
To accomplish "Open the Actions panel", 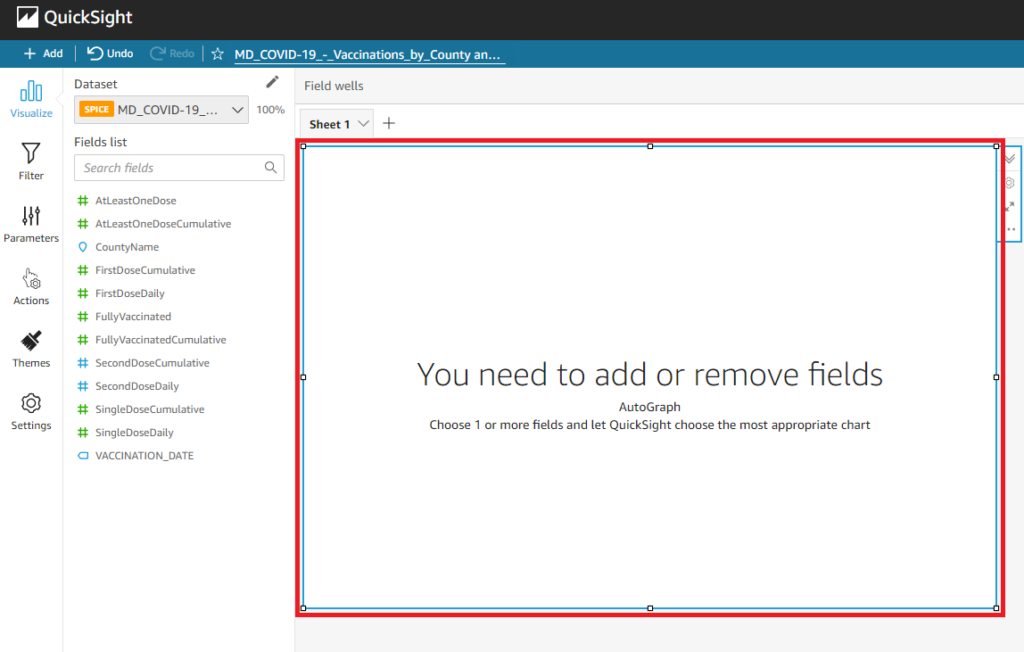I will [x=31, y=286].
